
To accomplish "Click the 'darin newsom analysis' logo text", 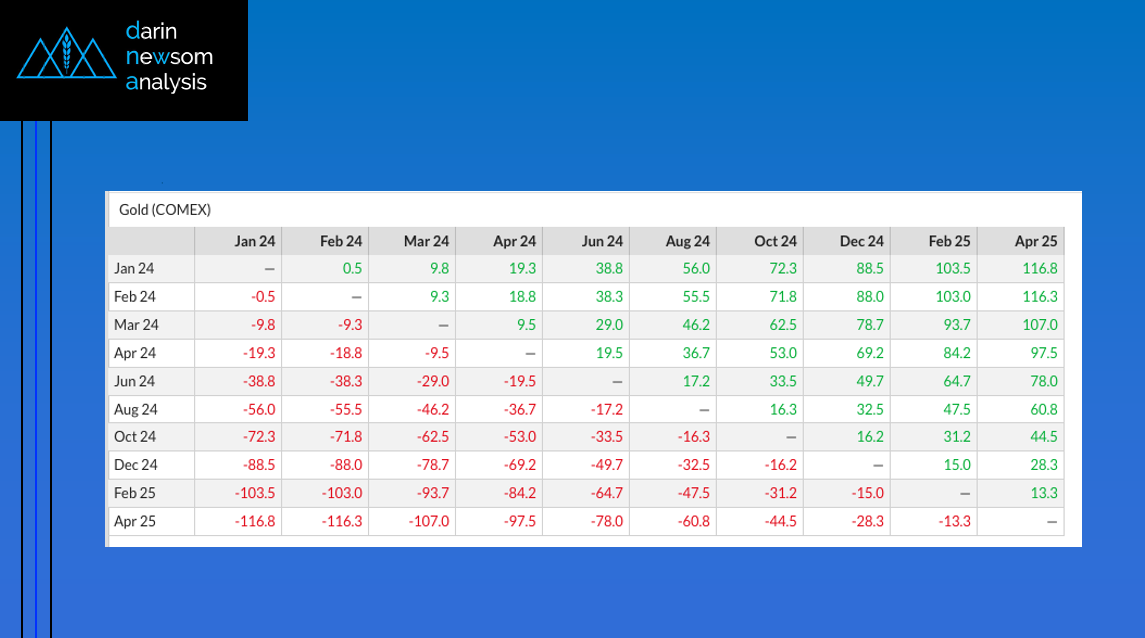I will click(169, 57).
